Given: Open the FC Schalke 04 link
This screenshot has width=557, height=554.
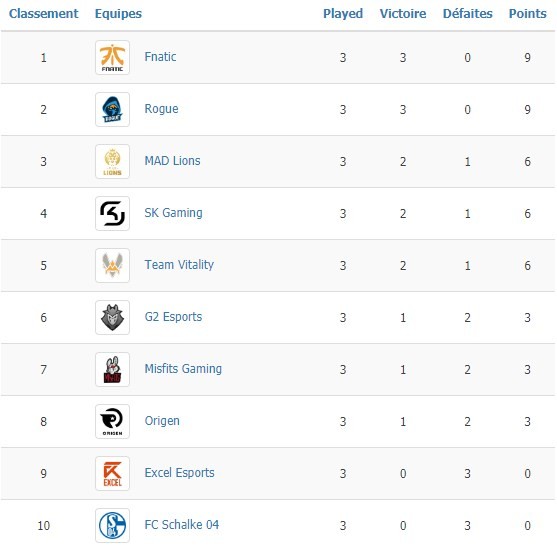Looking at the screenshot, I should click(182, 525).
